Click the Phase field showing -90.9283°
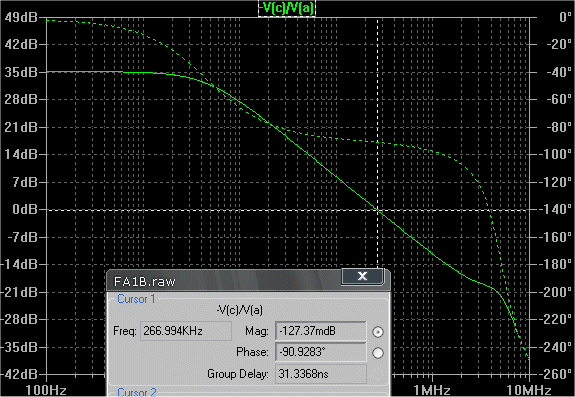The image size is (575, 397). [x=321, y=352]
